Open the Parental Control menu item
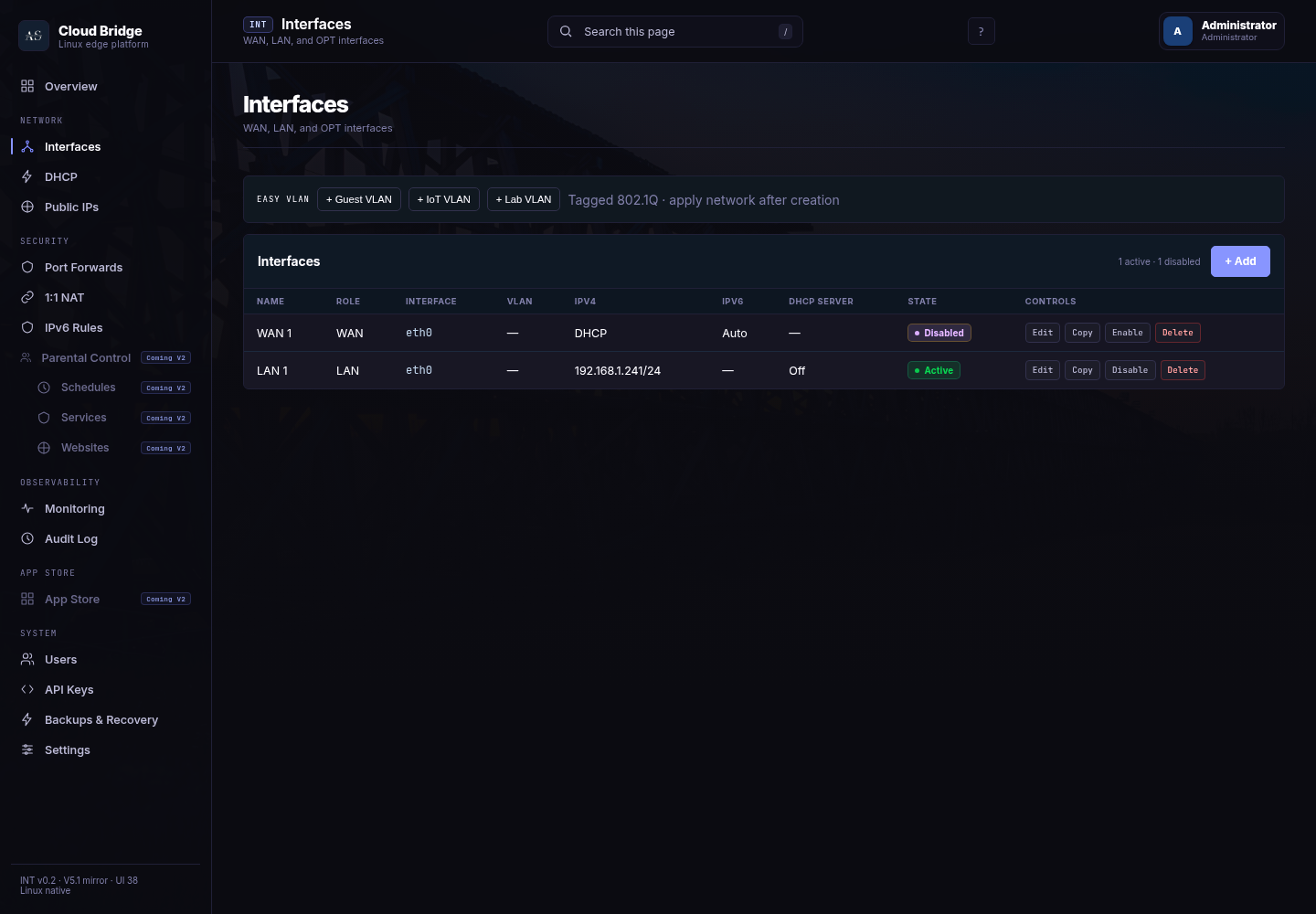The height and width of the screenshot is (914, 1316). tap(105, 357)
